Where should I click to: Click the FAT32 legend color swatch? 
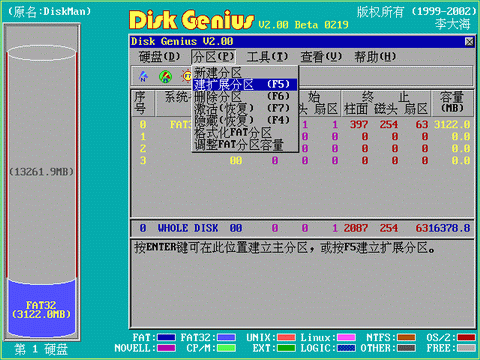(x=227, y=338)
